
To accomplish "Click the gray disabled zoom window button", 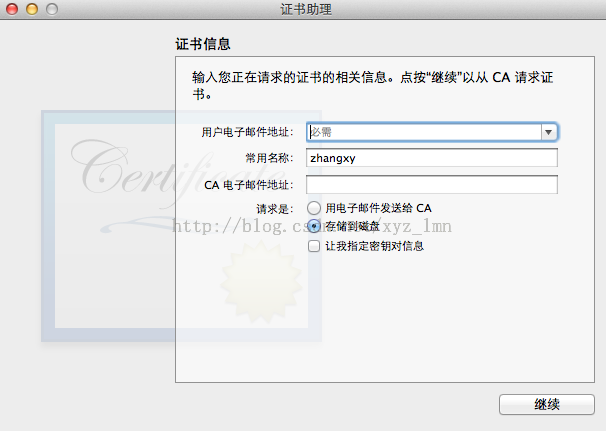I will tap(52, 9).
